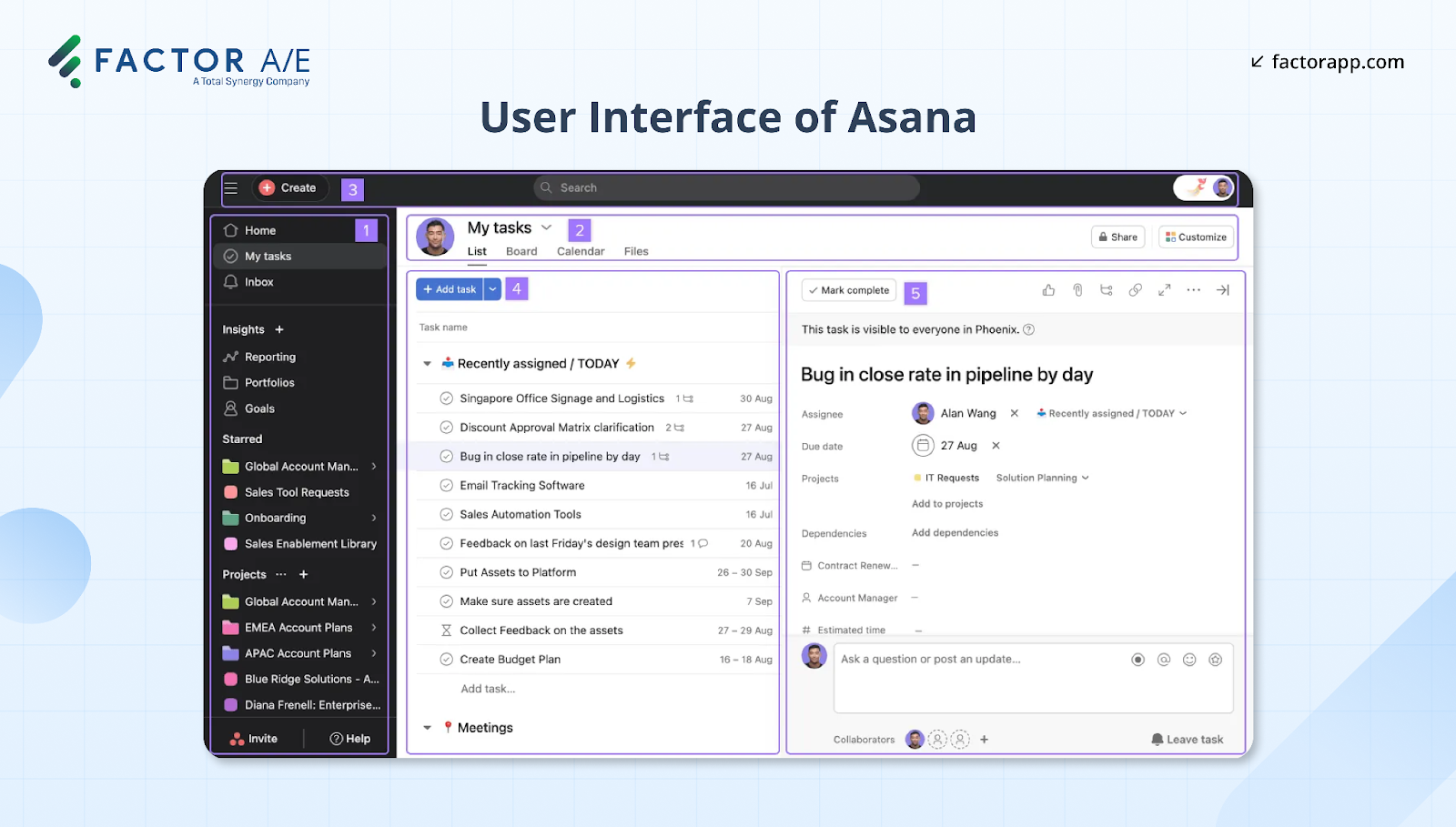Open Reporting from the sidebar
The image size is (1456, 827).
click(268, 356)
